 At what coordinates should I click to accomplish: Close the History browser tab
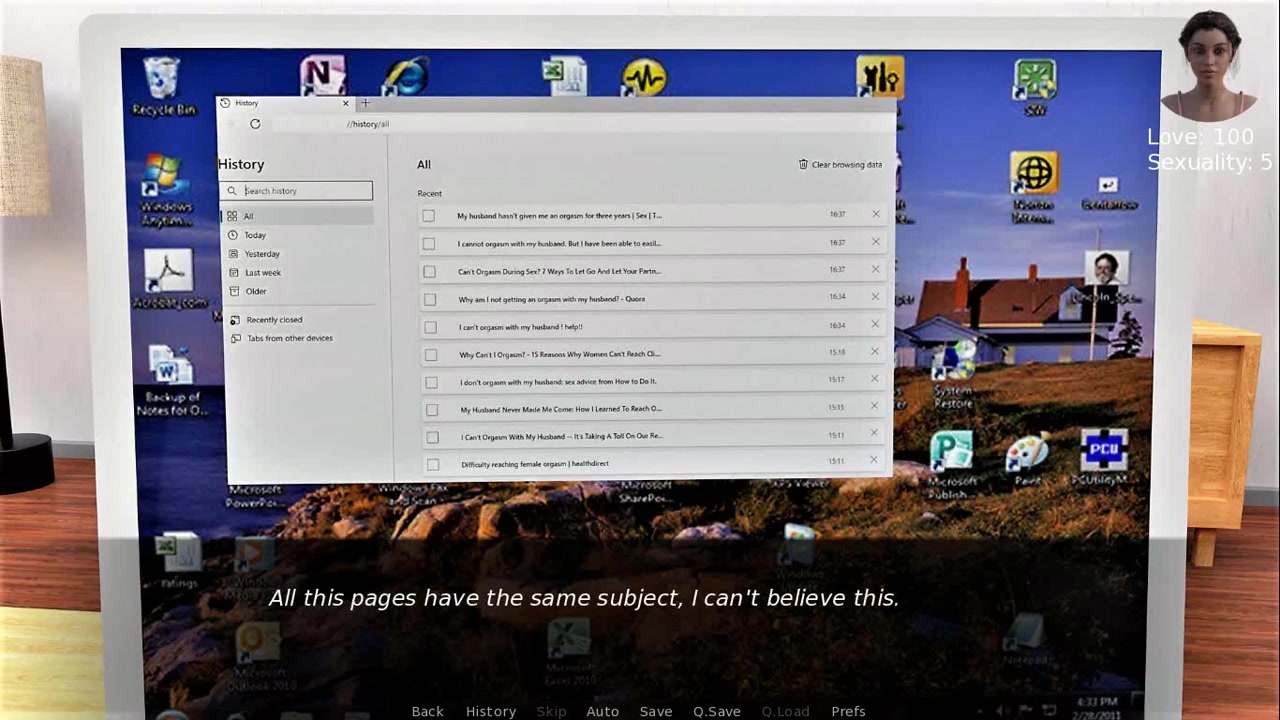coord(346,103)
